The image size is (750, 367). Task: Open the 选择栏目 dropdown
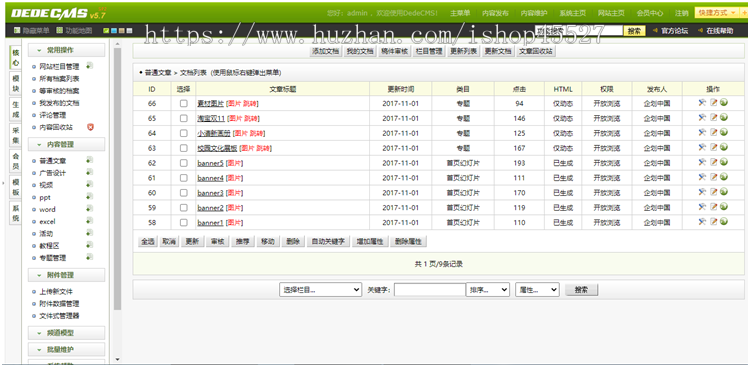pyautogui.click(x=320, y=289)
